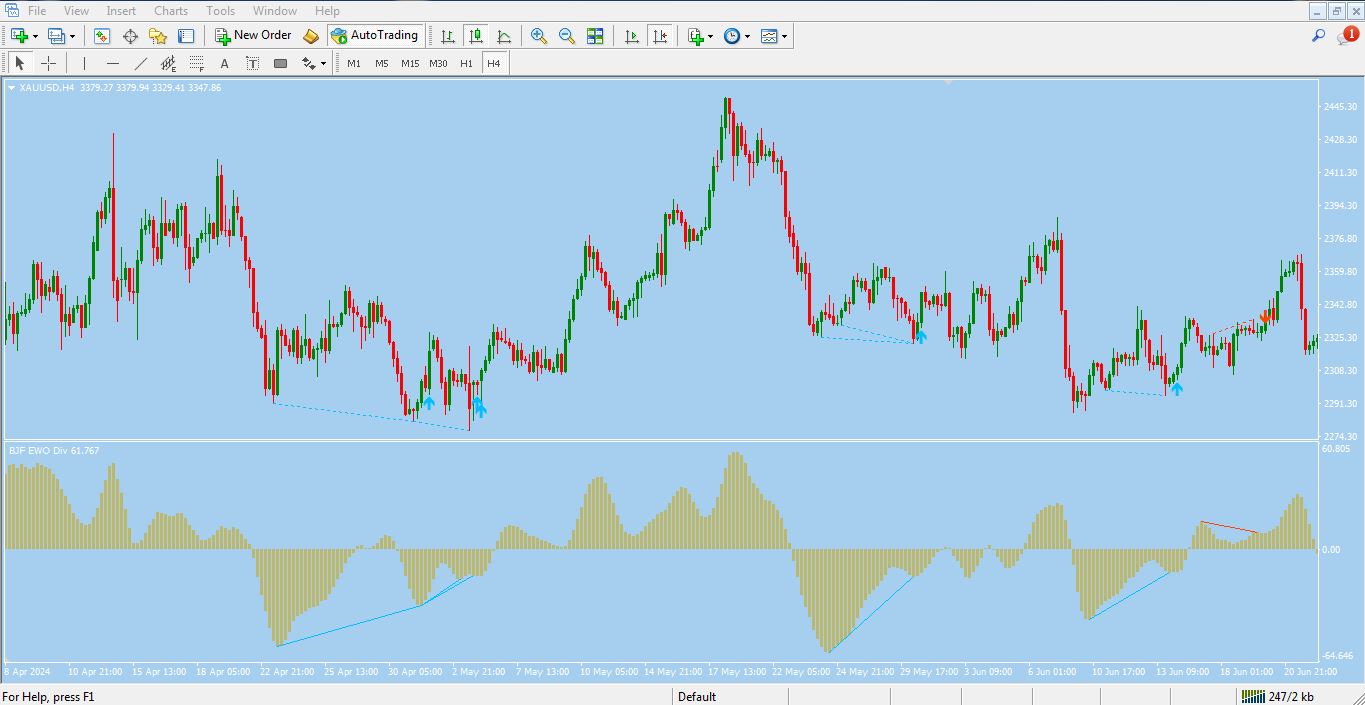Zoom in on the chart

click(x=538, y=36)
